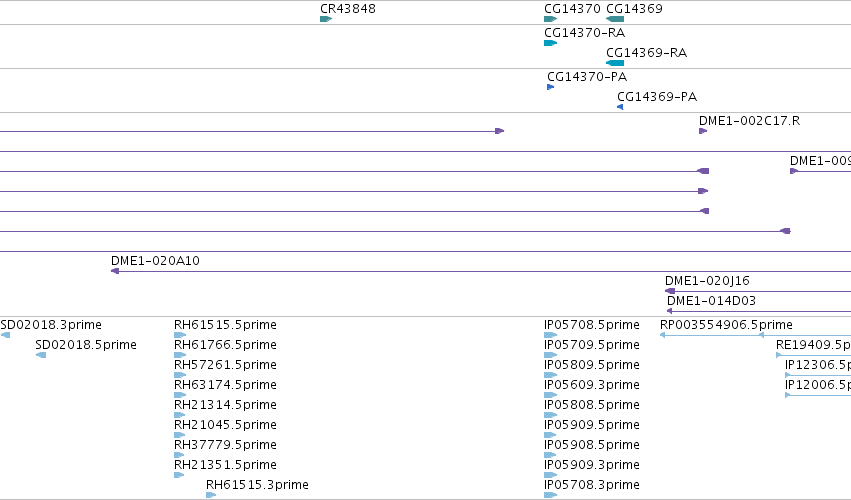This screenshot has width=851, height=500.
Task: Click IP05708.5prime label
Action: point(592,325)
